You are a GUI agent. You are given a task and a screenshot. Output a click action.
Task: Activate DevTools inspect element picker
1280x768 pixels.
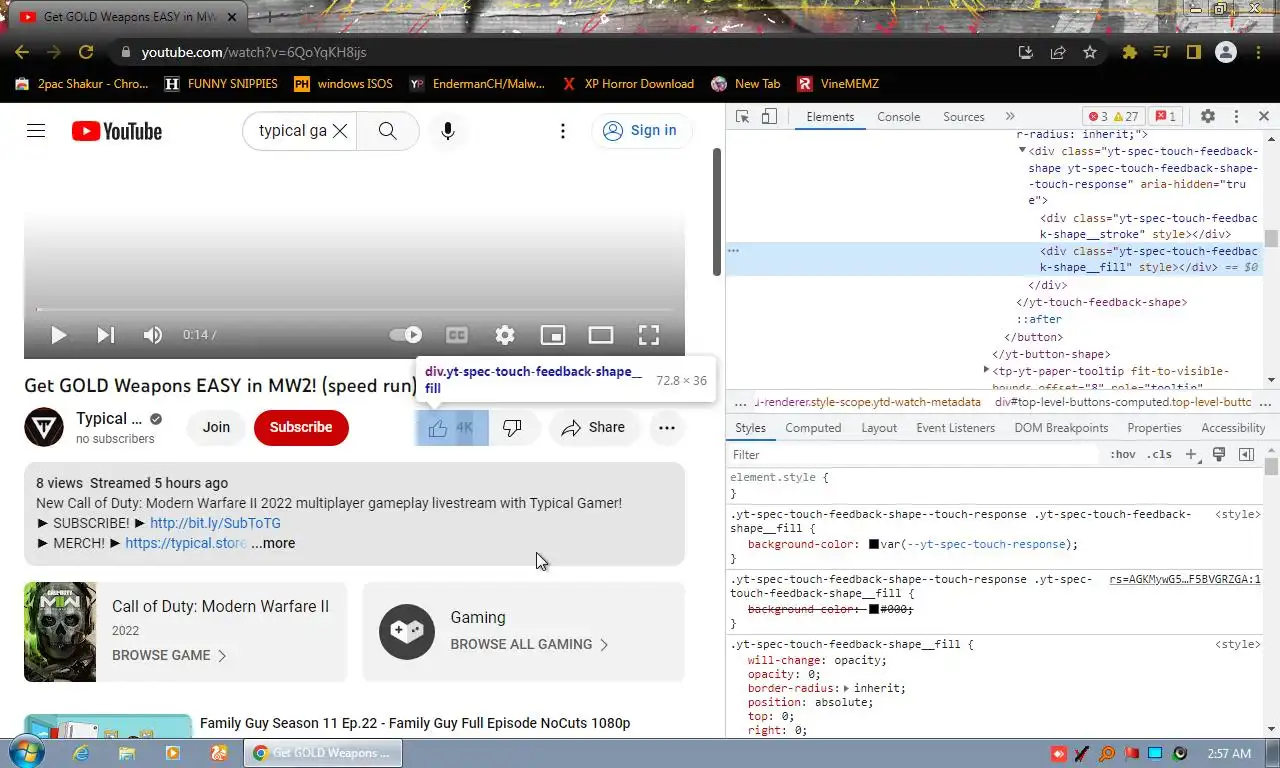tap(742, 117)
